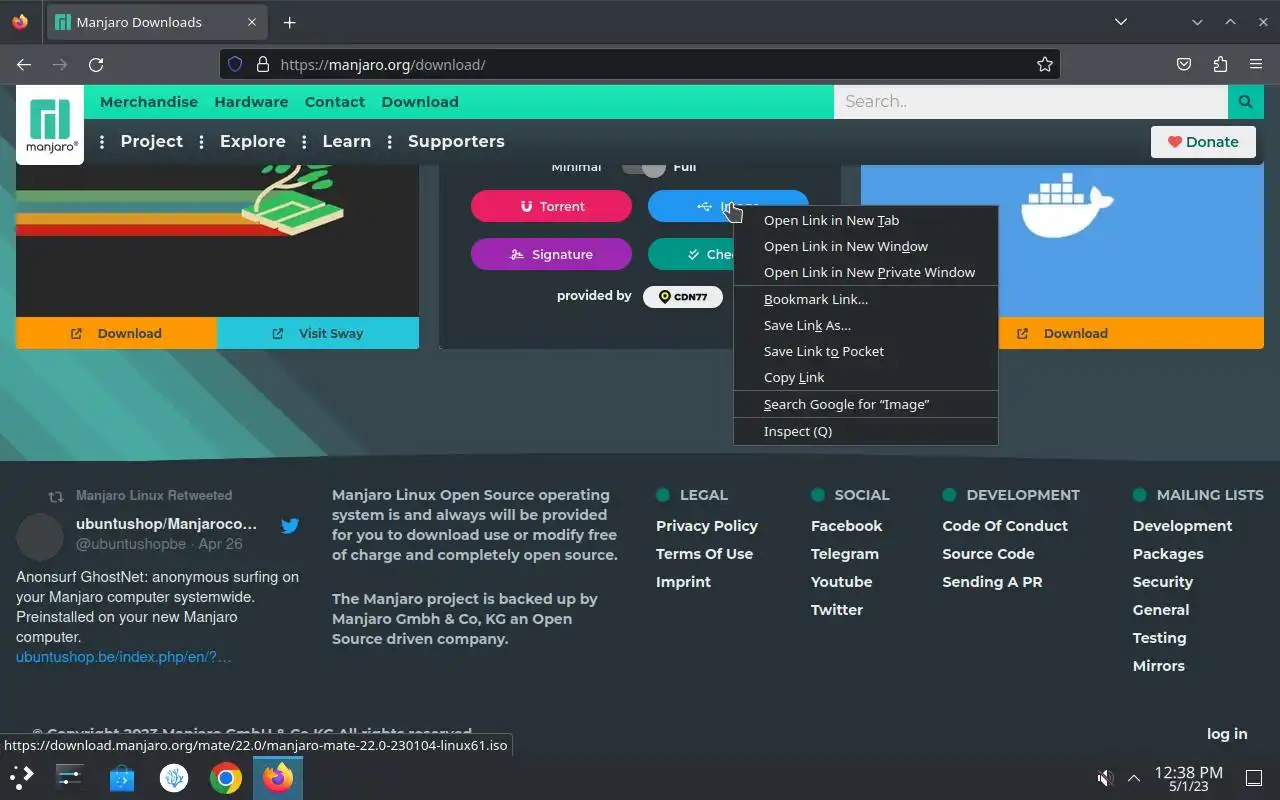Click the coral app icon in taskbar
This screenshot has height=800, width=1280.
click(174, 777)
